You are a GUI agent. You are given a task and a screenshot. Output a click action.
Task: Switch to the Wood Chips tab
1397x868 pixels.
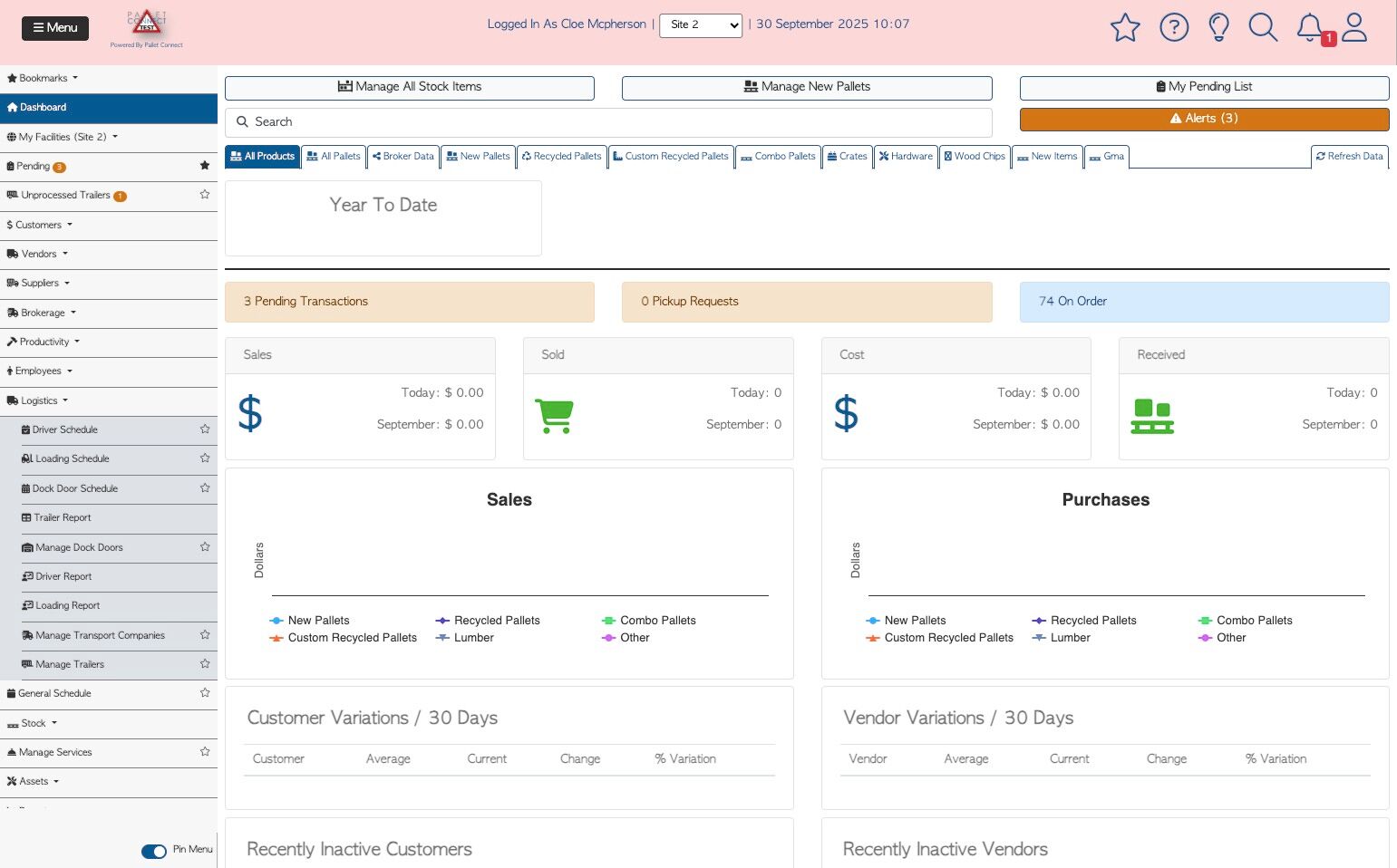click(975, 157)
